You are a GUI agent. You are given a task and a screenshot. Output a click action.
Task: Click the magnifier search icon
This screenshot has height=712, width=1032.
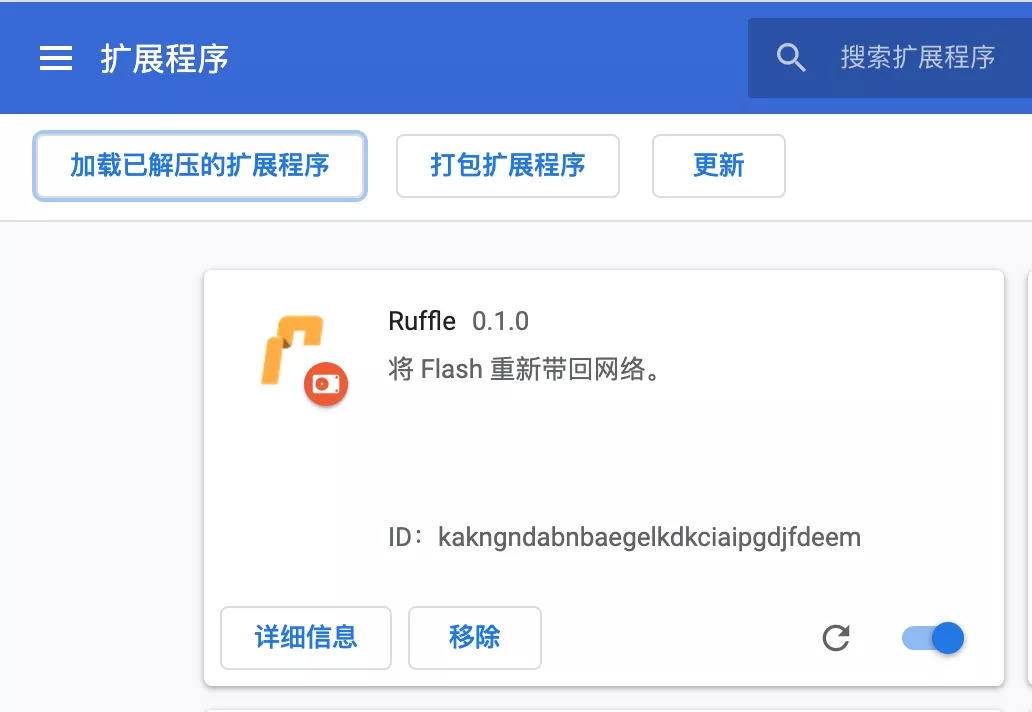point(790,57)
